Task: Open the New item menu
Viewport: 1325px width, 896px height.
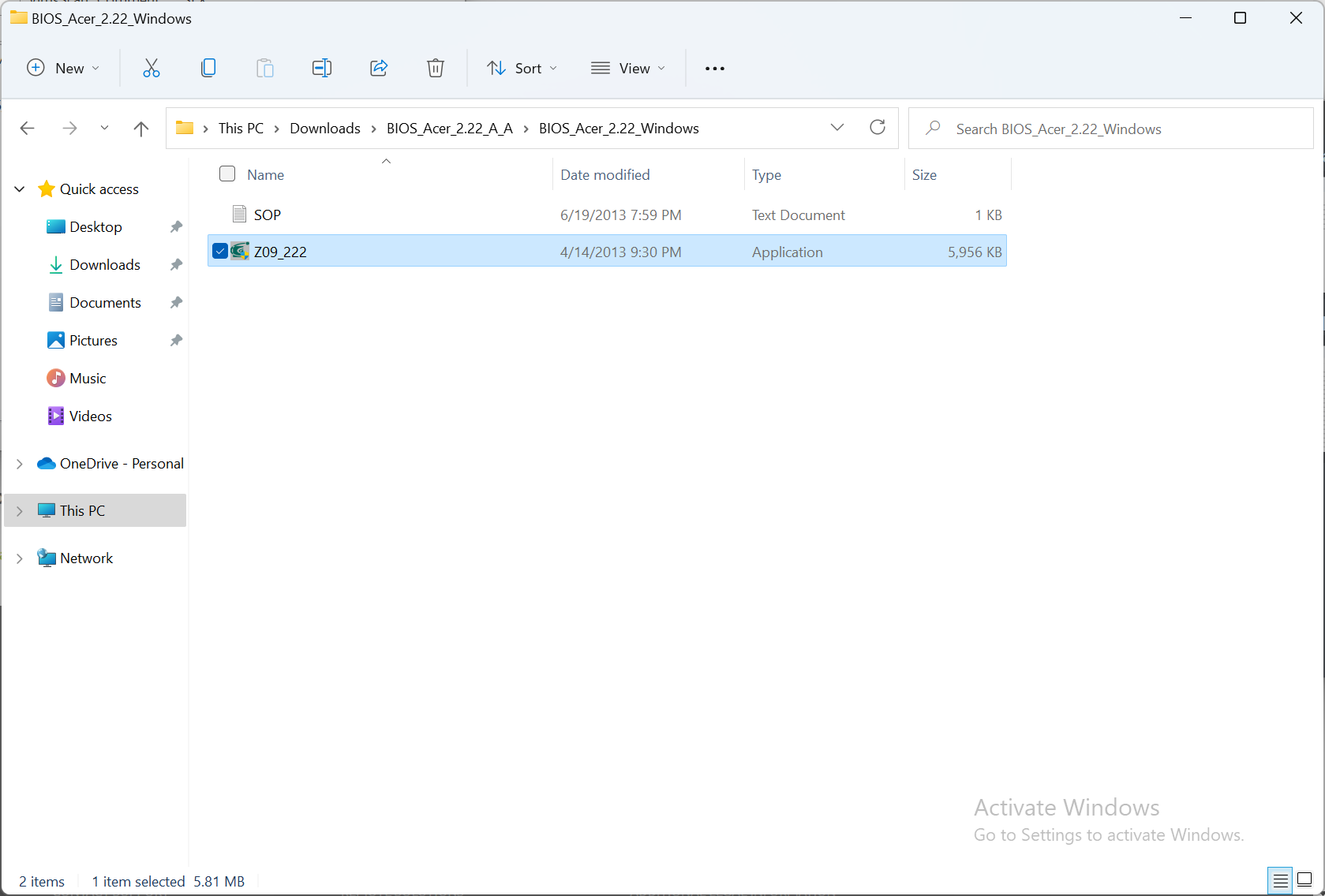Action: [x=63, y=69]
